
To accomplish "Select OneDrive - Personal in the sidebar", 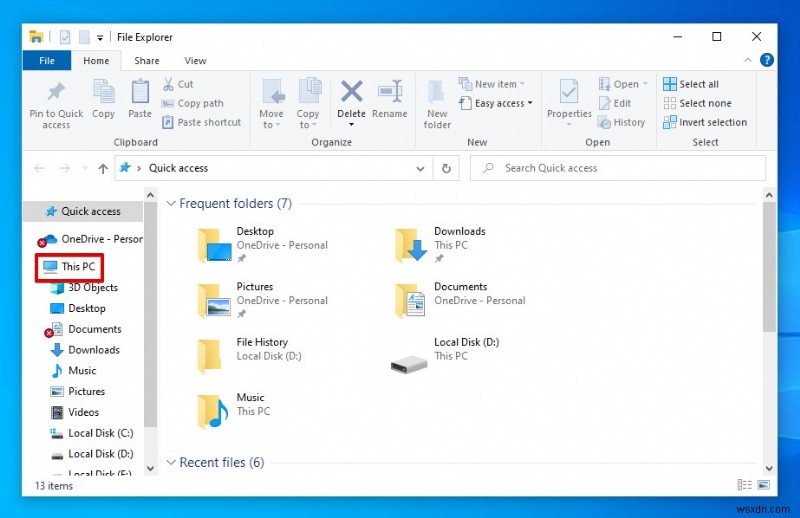I will coord(90,239).
